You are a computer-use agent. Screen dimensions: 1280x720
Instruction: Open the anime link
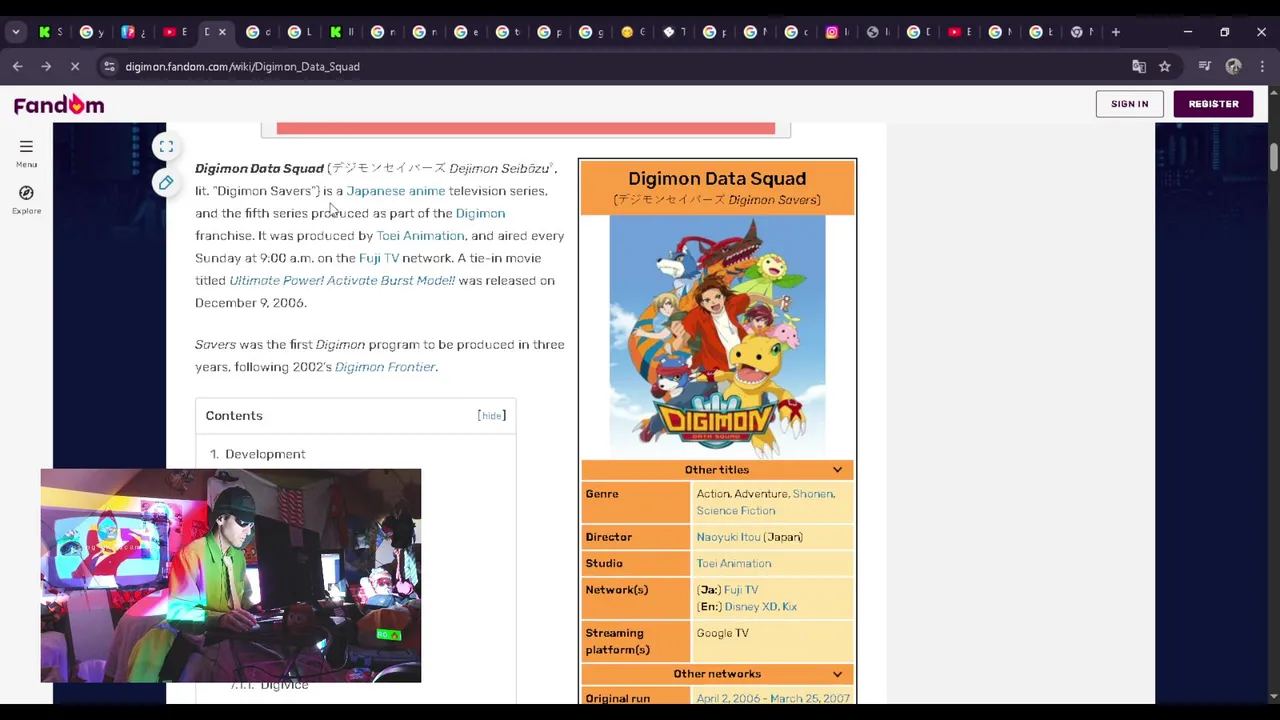click(x=427, y=191)
